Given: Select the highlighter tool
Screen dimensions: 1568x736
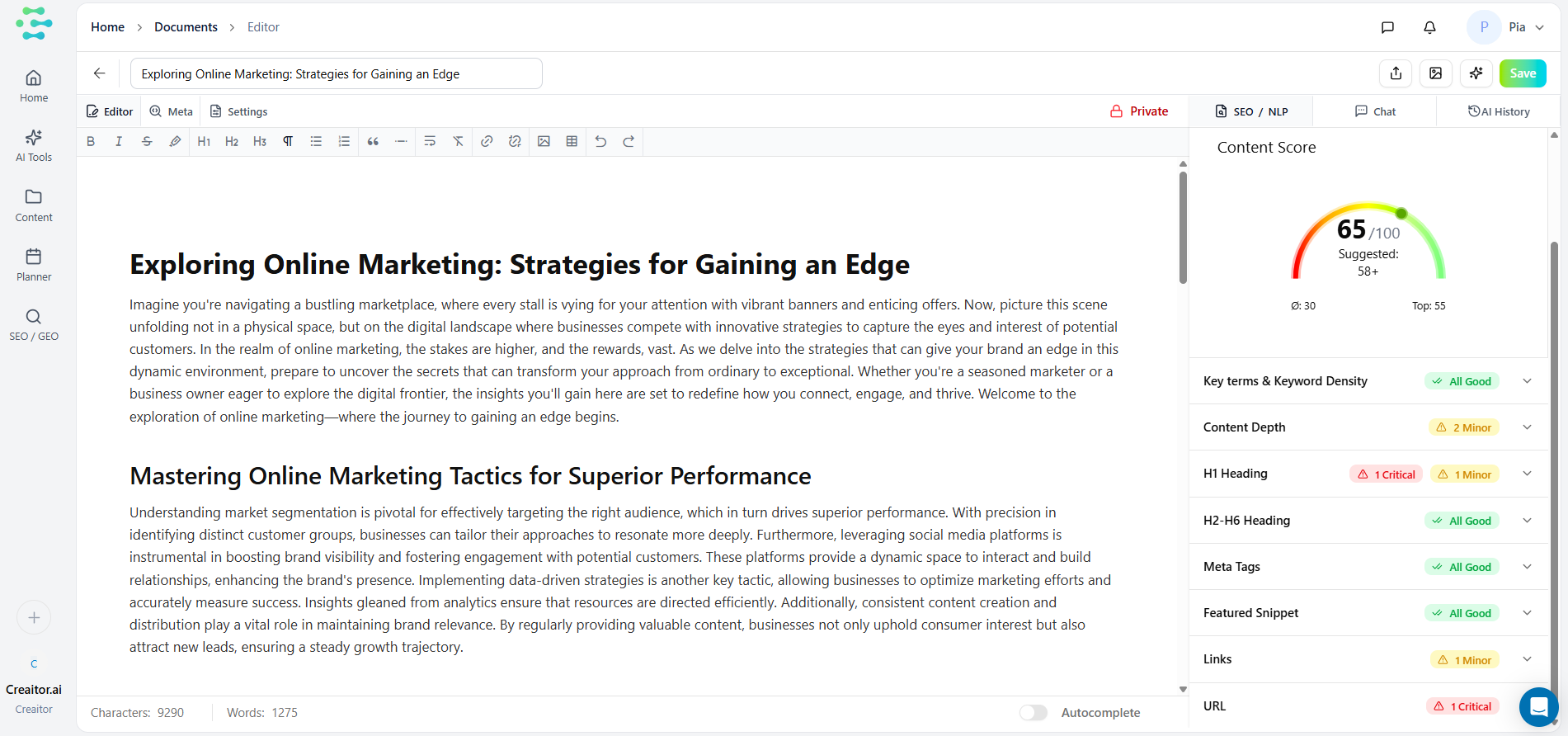Looking at the screenshot, I should point(175,142).
